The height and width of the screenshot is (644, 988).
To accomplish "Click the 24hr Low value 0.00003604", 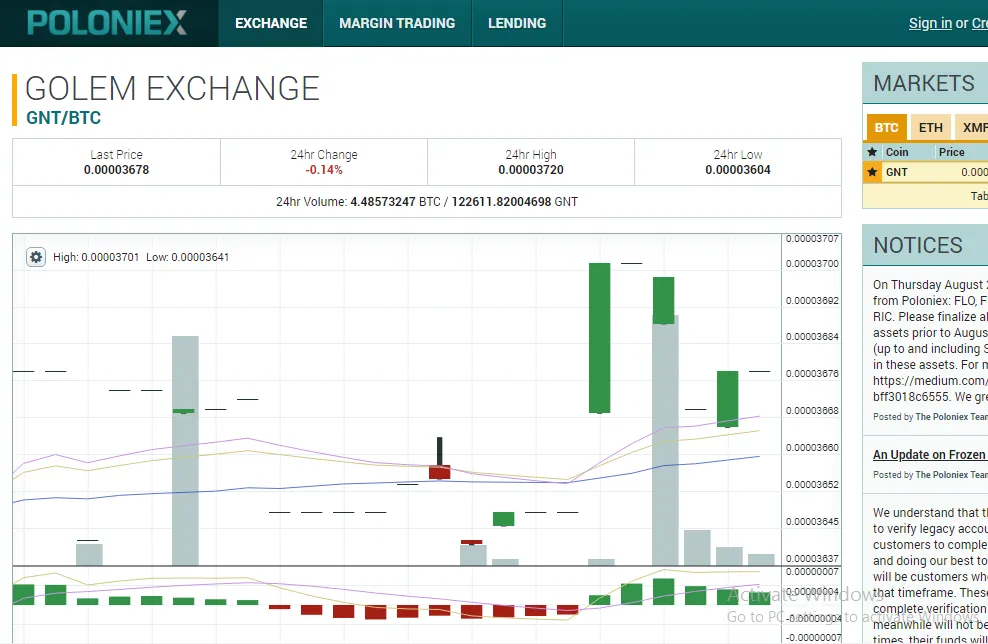I will pos(738,170).
